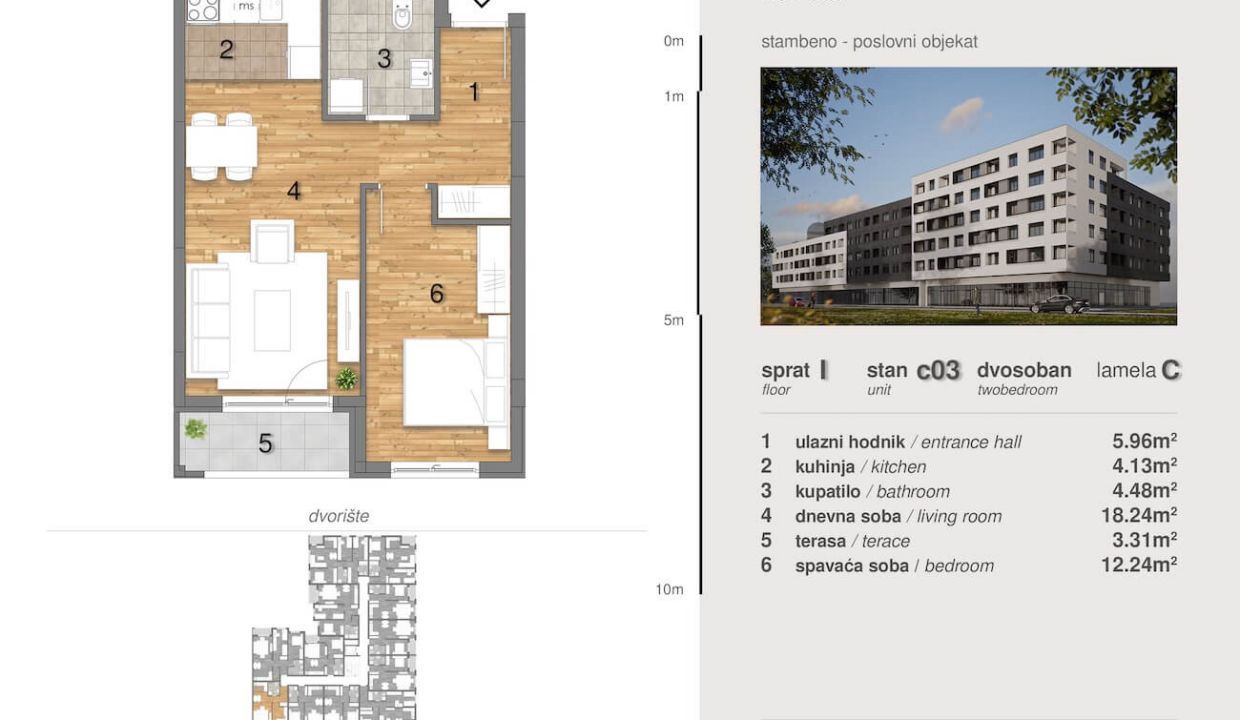
Task: Click the toilet in the bathroom
Action: tap(402, 16)
